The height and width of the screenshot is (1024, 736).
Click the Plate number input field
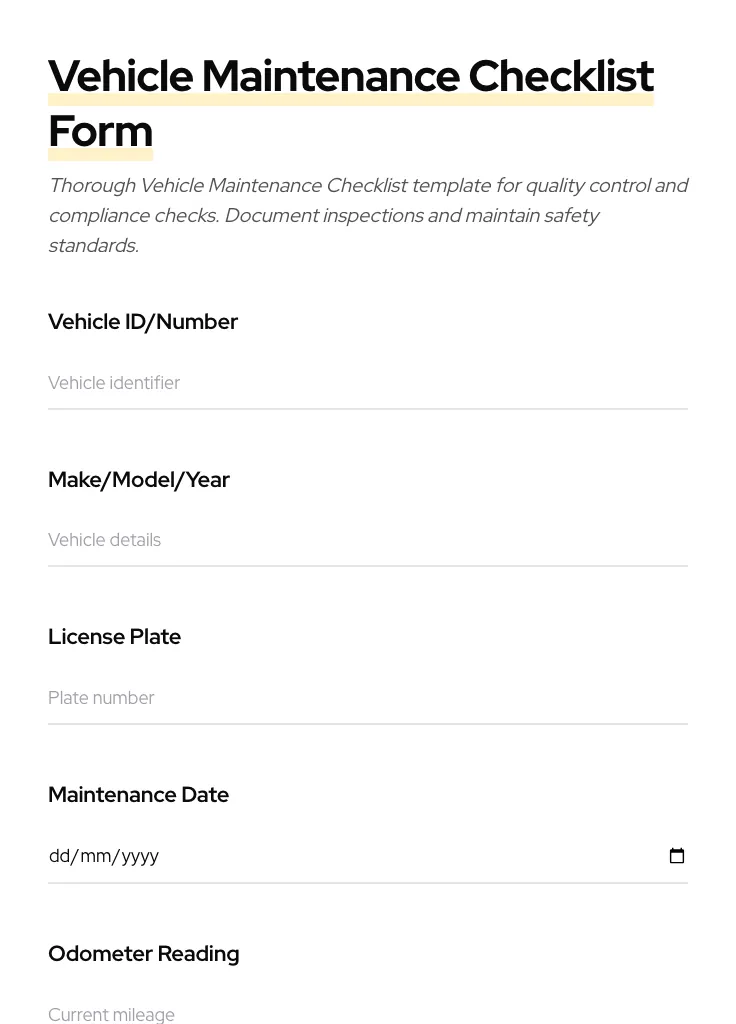(x=300, y=698)
